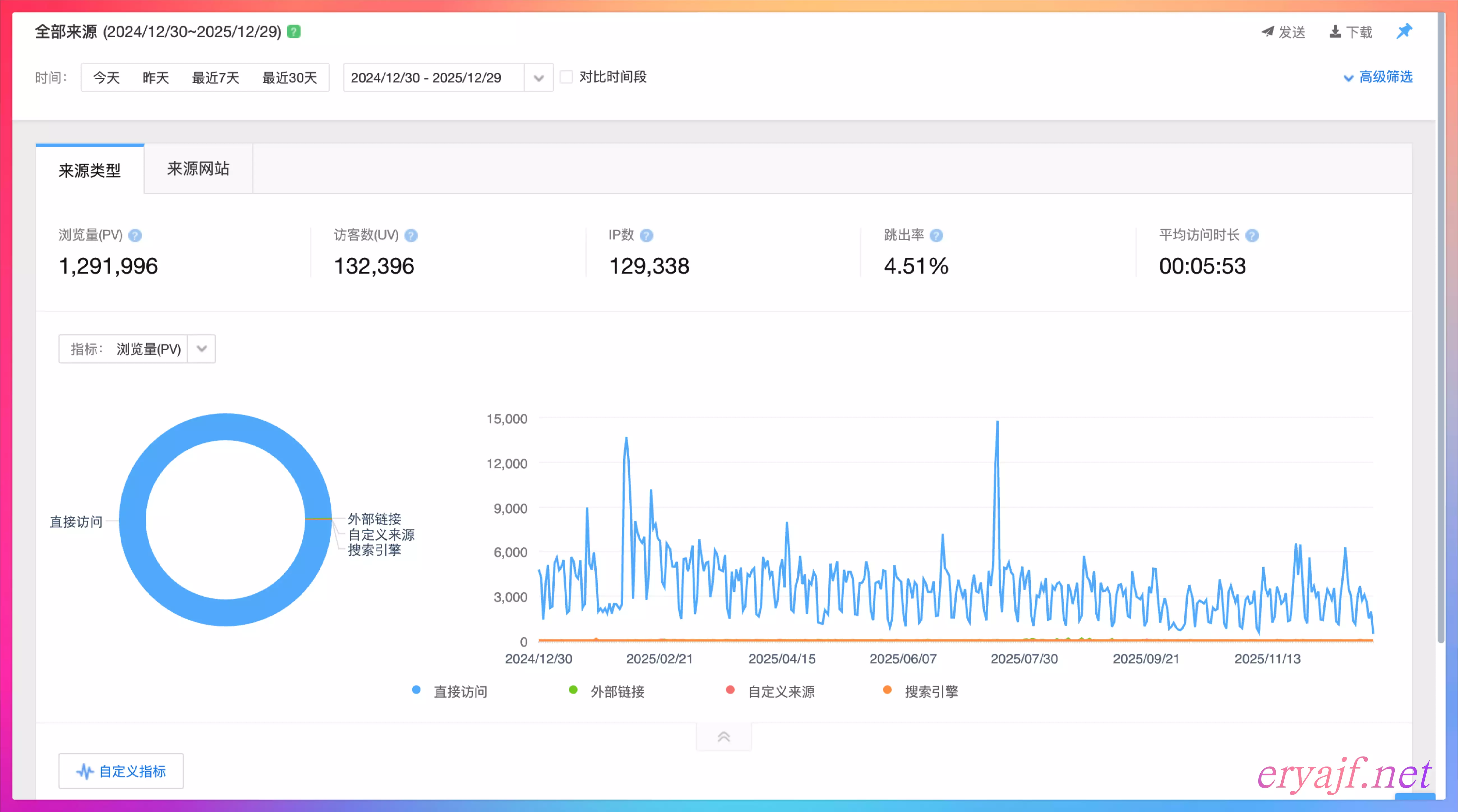Click help icon next to 平均访问时长
This screenshot has height=812, width=1458.
[x=1252, y=236]
